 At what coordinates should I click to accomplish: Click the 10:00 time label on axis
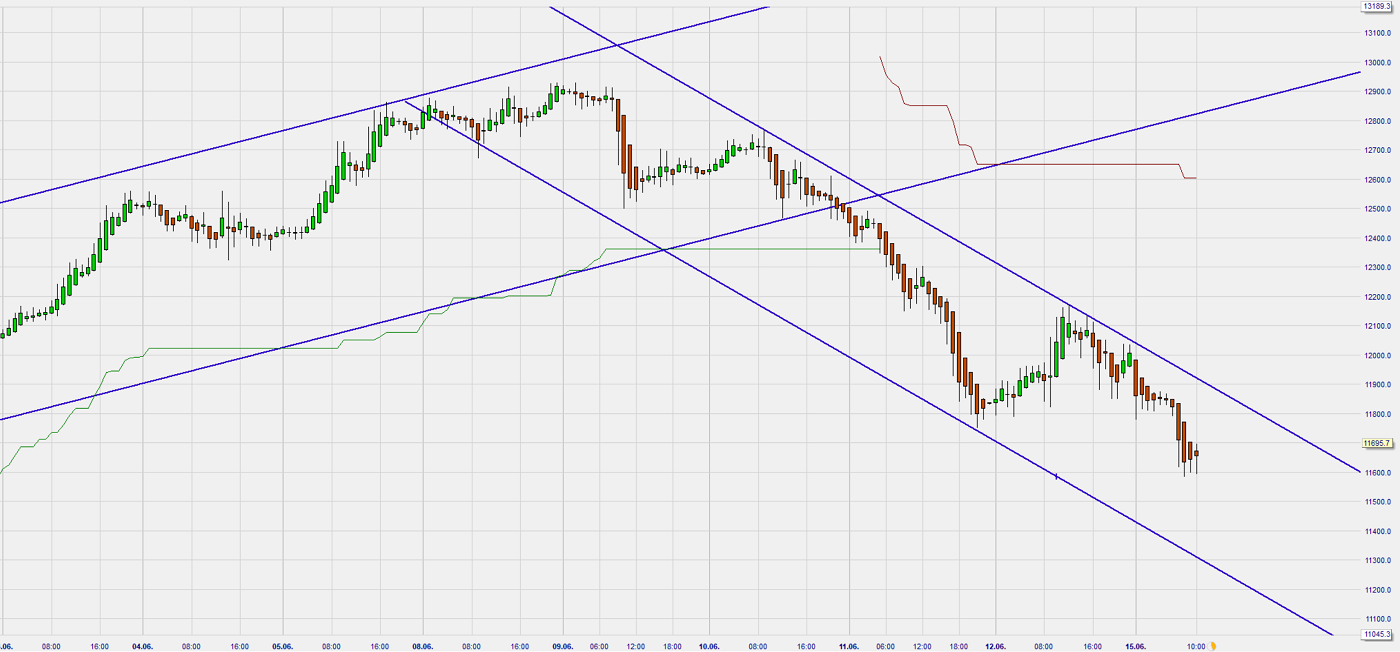1196,646
